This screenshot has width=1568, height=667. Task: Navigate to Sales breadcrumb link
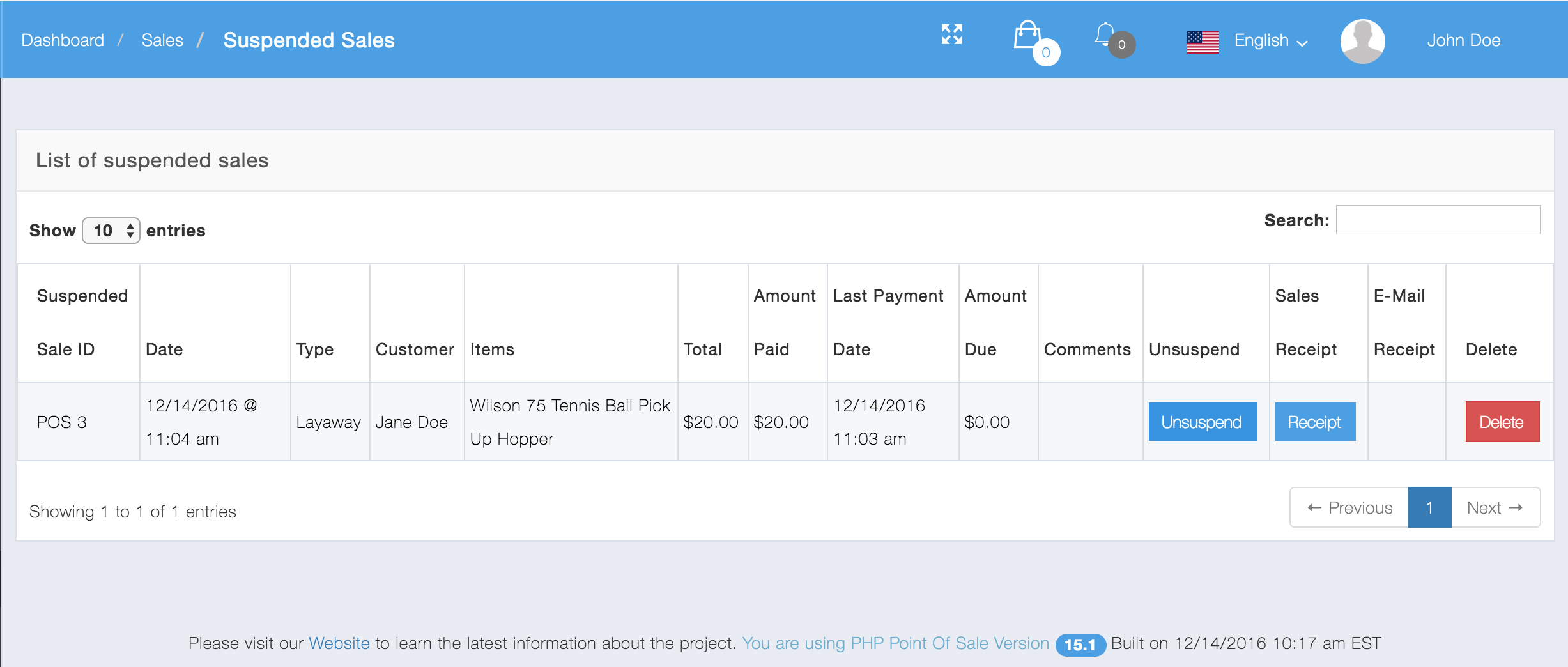(162, 40)
